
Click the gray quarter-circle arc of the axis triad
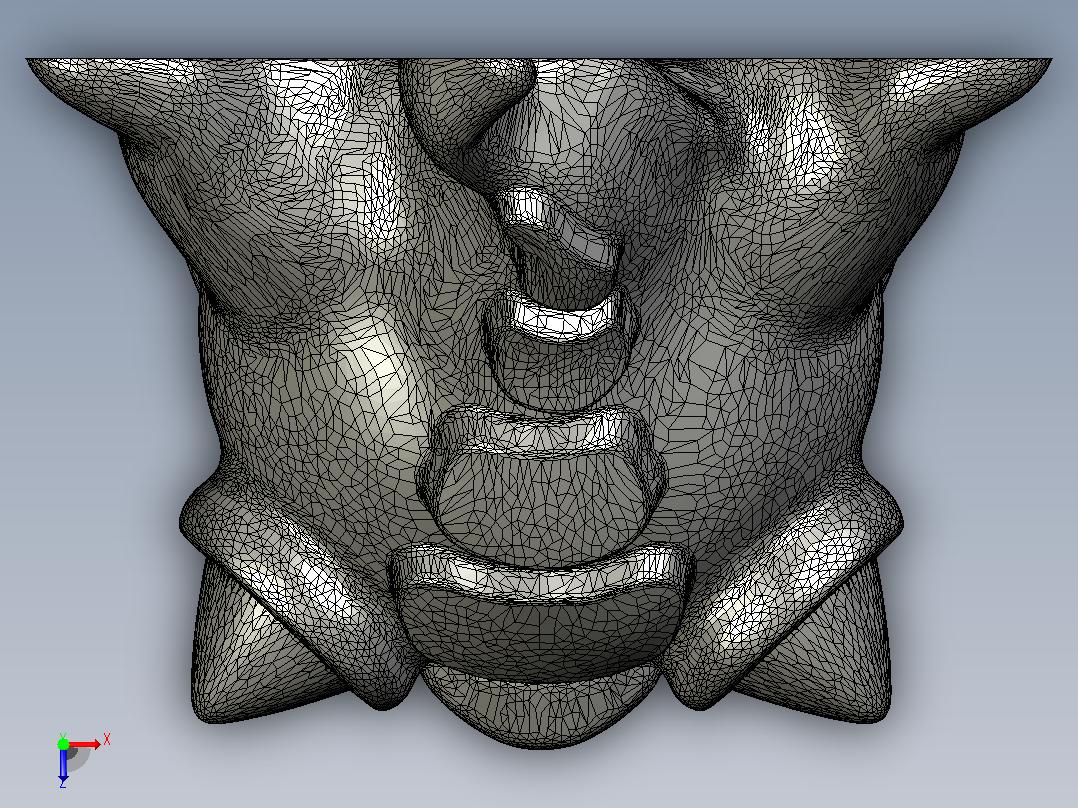coord(79,760)
